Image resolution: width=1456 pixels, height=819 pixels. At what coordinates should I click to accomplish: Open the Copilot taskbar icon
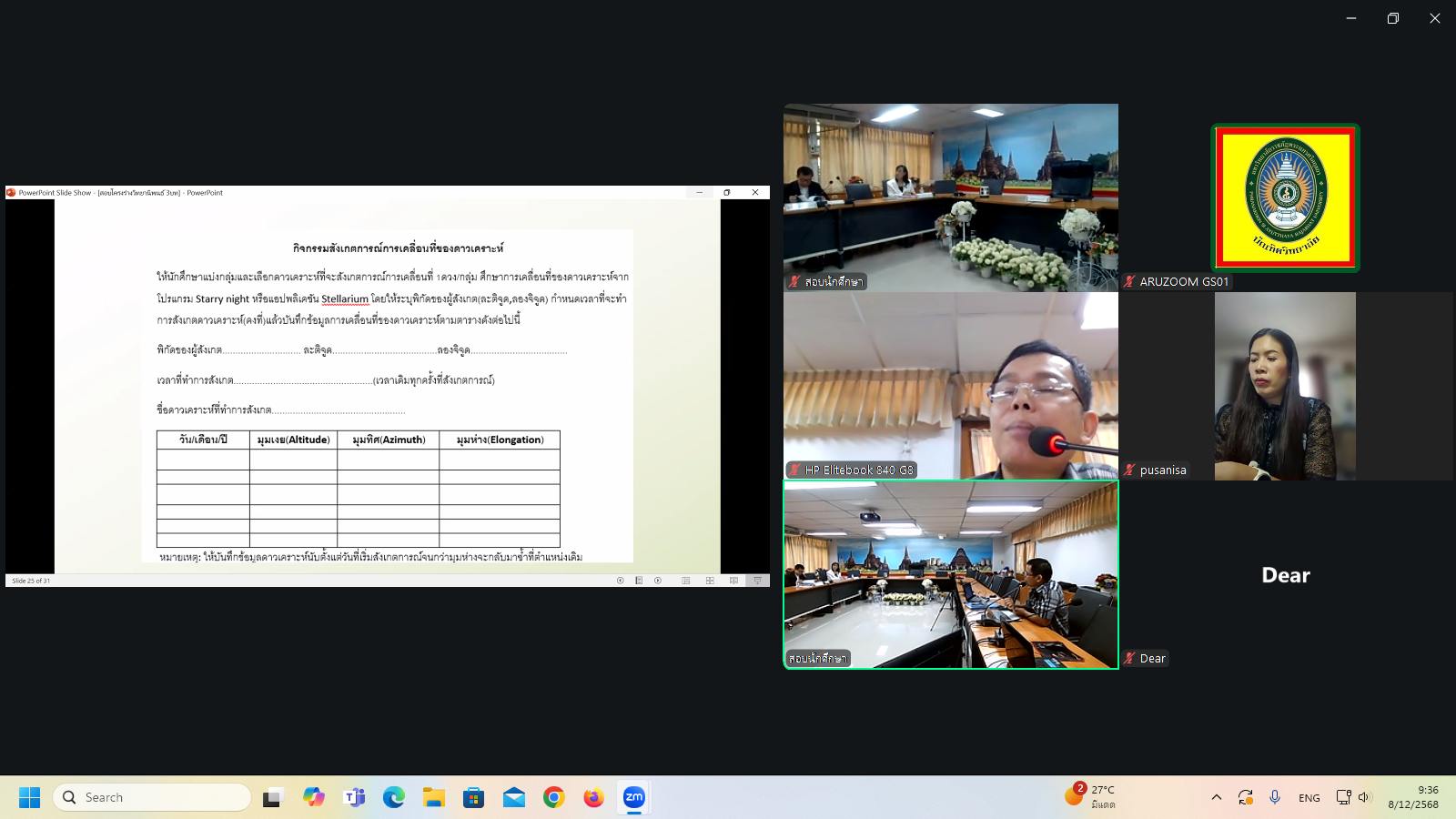(x=314, y=798)
